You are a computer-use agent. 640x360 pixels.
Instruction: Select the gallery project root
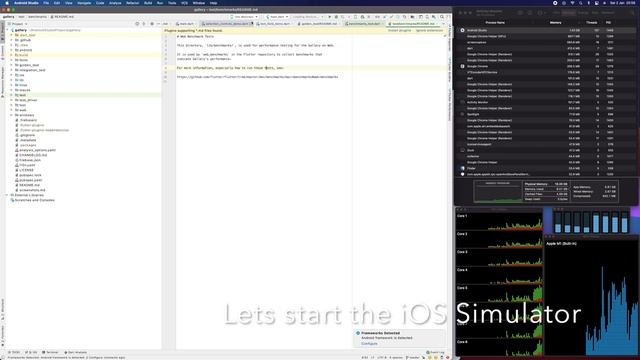click(x=21, y=30)
